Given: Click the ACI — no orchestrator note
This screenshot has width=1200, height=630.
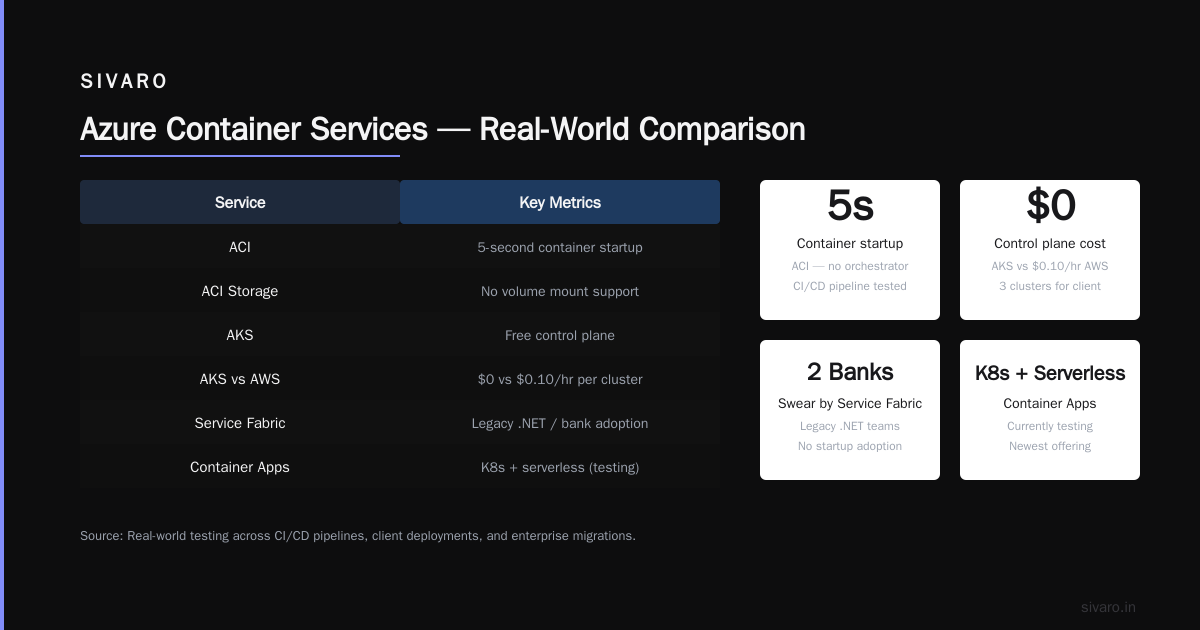Looking at the screenshot, I should coord(850,266).
